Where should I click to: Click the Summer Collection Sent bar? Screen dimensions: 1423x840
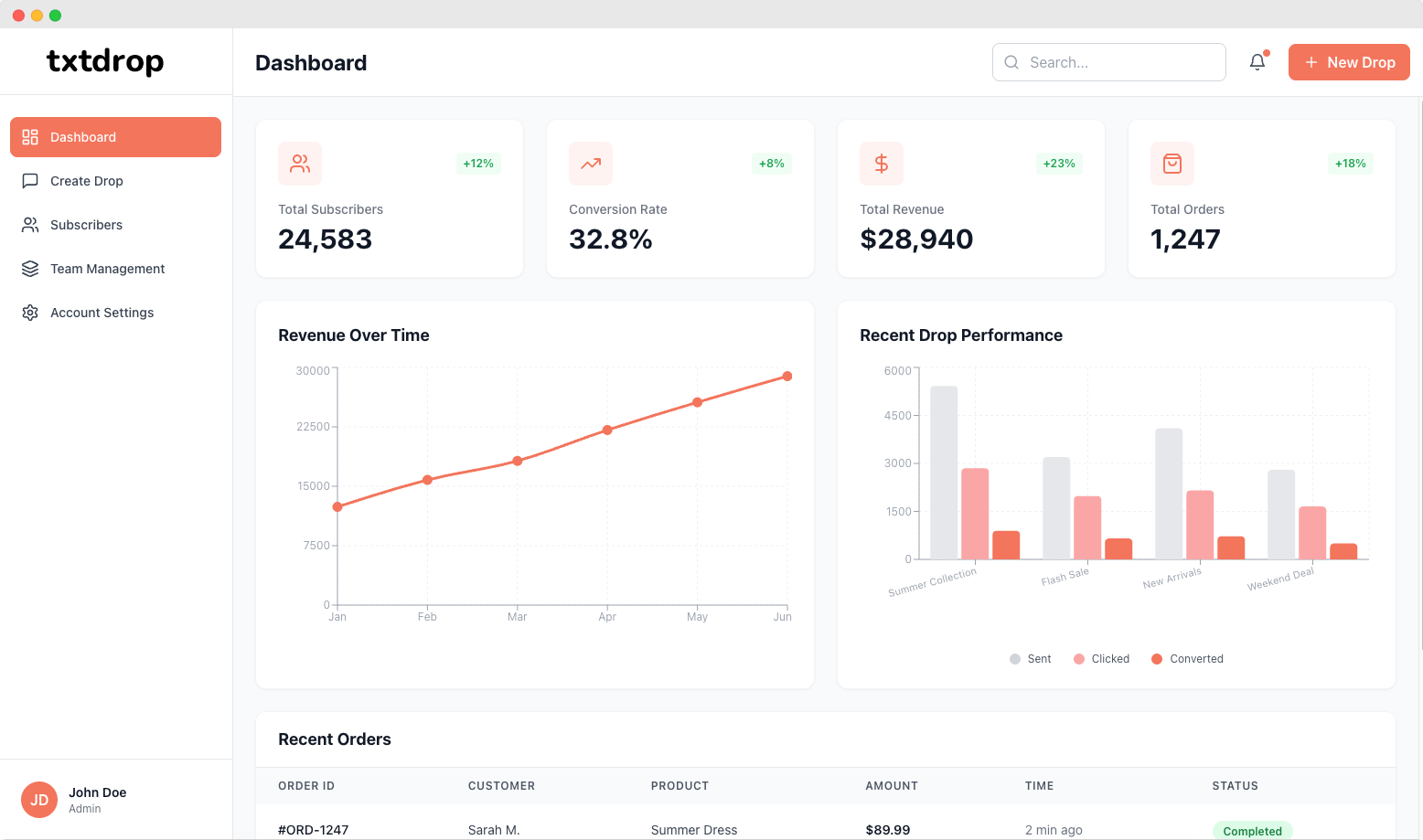click(944, 473)
